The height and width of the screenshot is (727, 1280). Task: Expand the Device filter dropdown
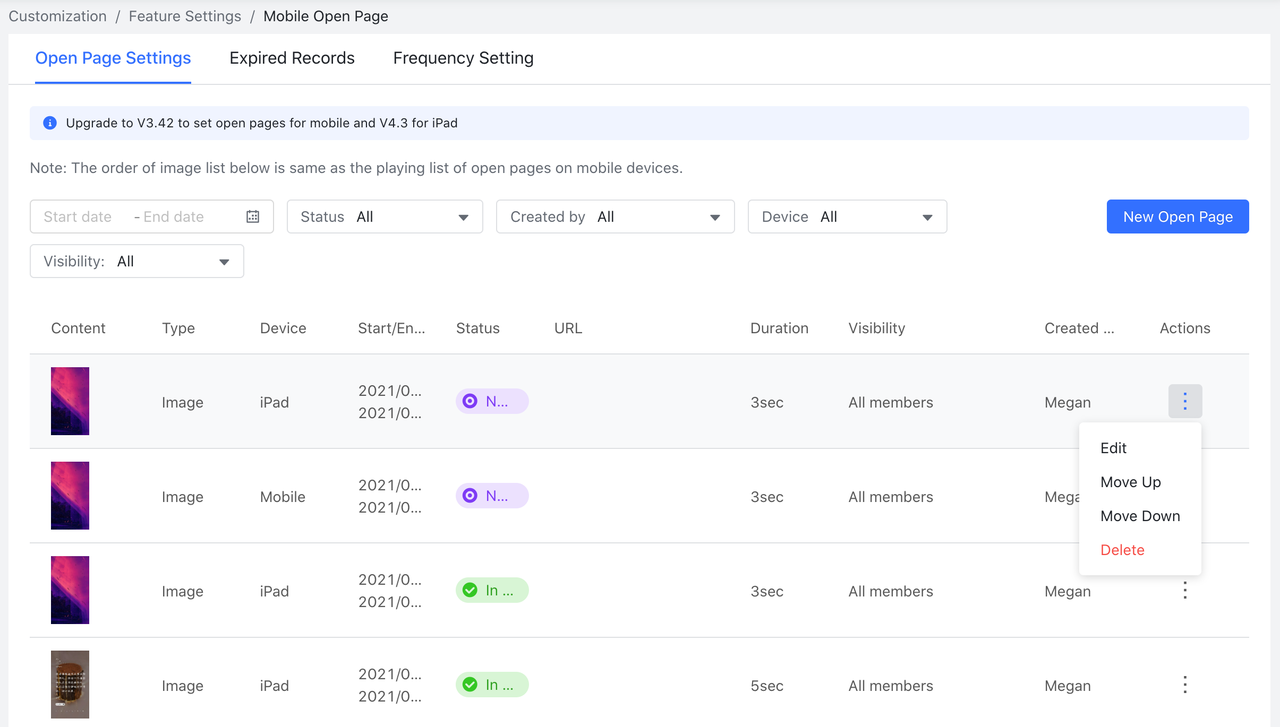pyautogui.click(x=847, y=216)
